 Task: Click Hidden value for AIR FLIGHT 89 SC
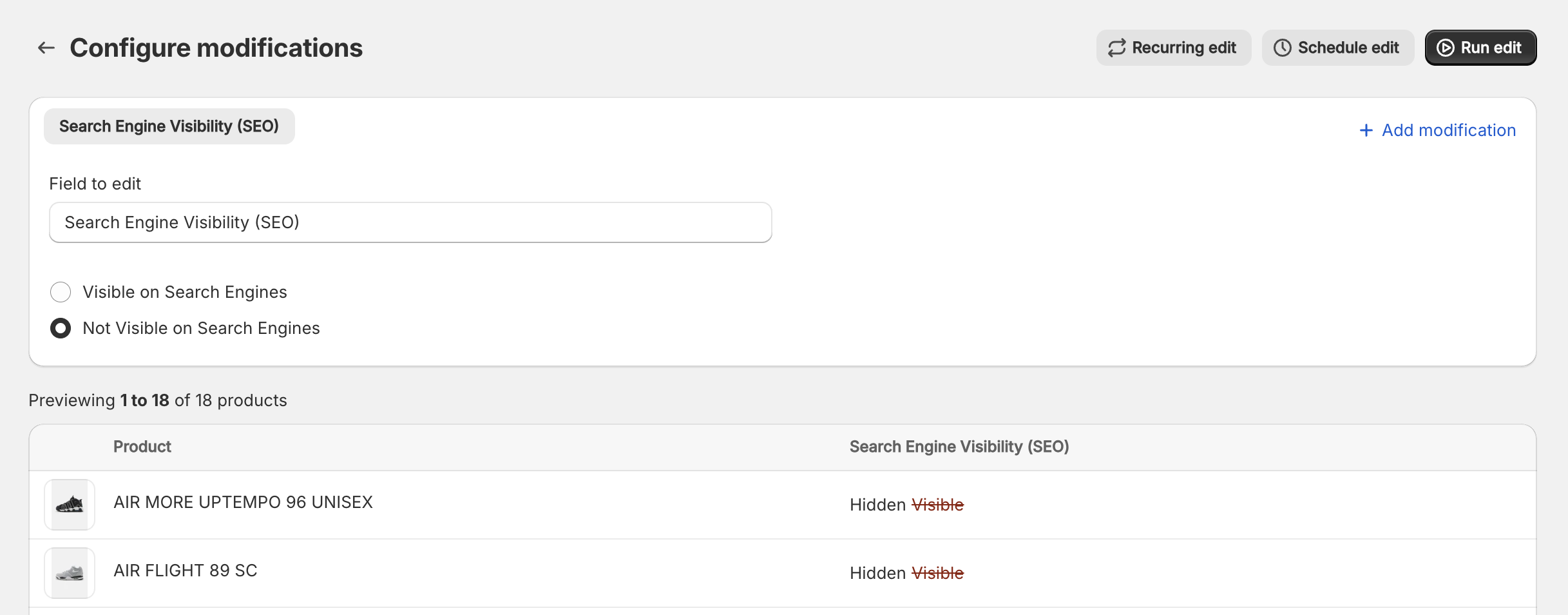(x=877, y=573)
